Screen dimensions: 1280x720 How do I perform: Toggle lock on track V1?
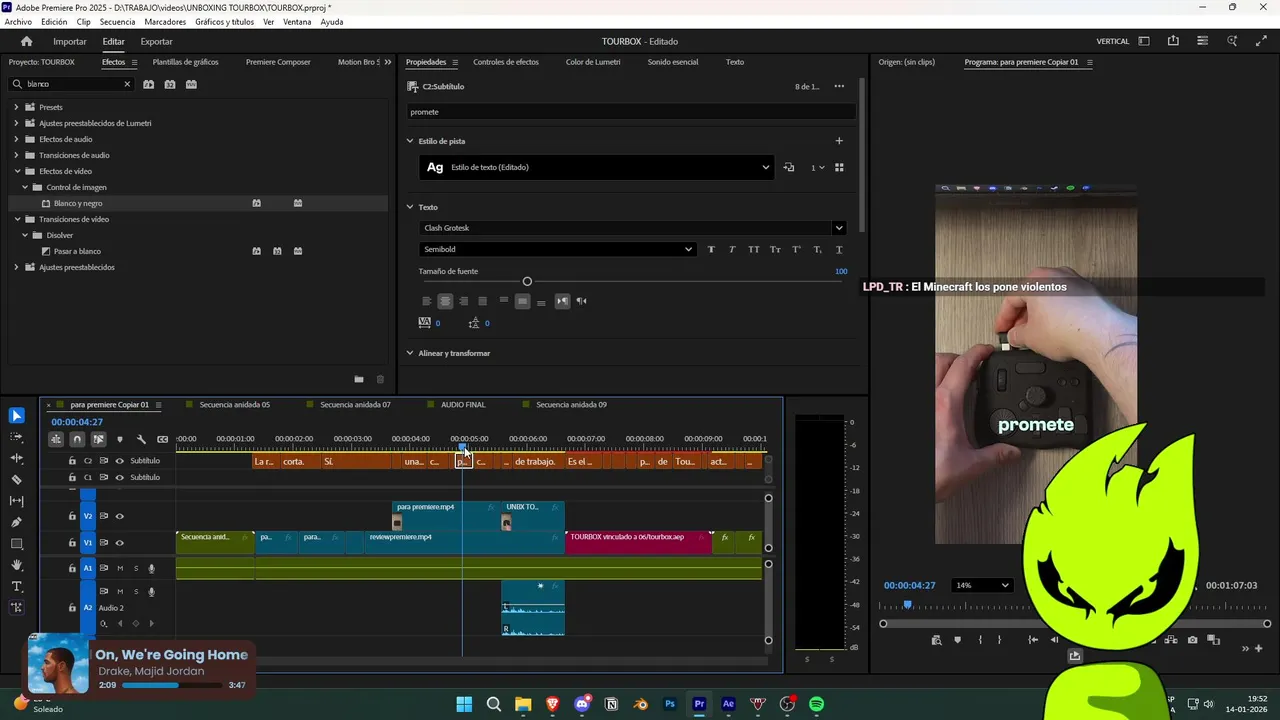tap(72, 543)
